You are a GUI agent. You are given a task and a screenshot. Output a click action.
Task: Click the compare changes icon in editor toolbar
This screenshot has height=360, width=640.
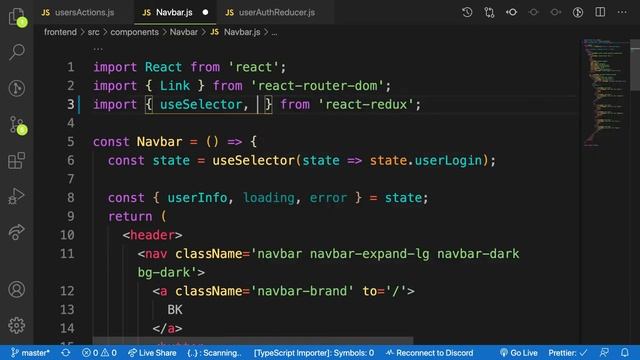click(x=489, y=12)
